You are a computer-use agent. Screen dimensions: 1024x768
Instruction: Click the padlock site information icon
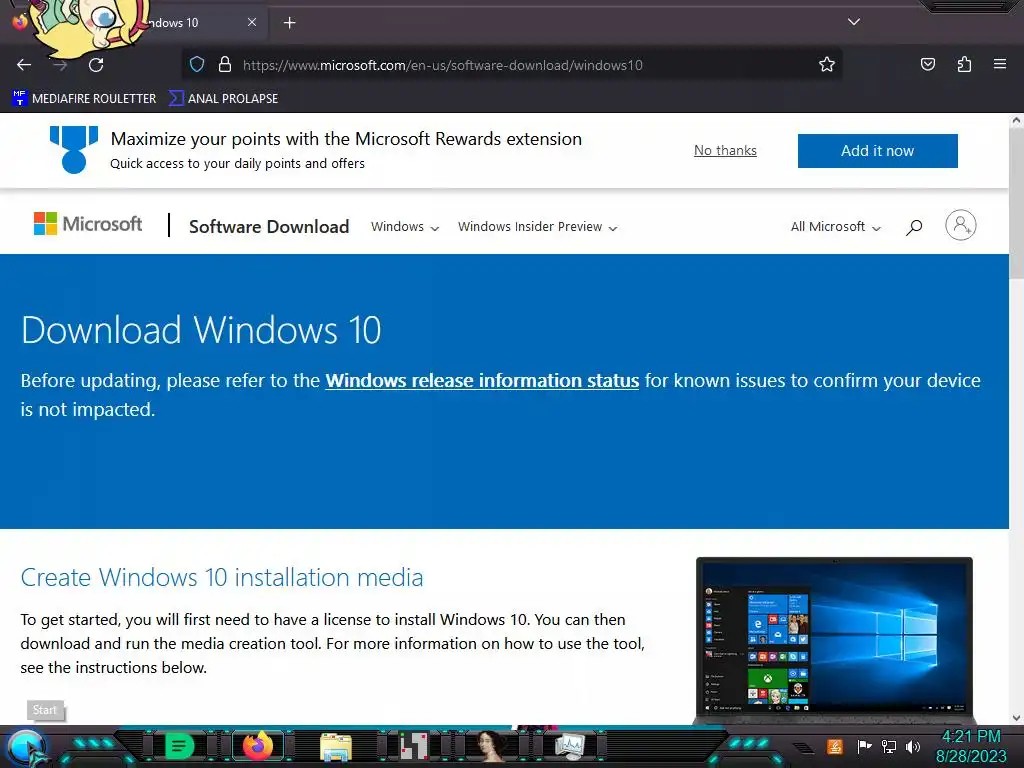225,65
